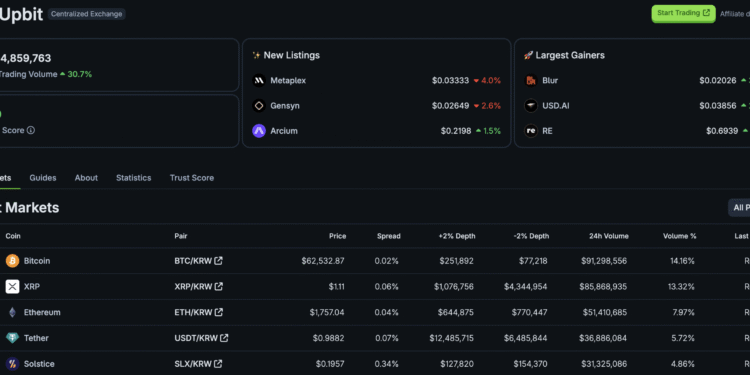Open Gensyn in New Listings
Image resolution: width=750 pixels, height=375 pixels.
285,106
